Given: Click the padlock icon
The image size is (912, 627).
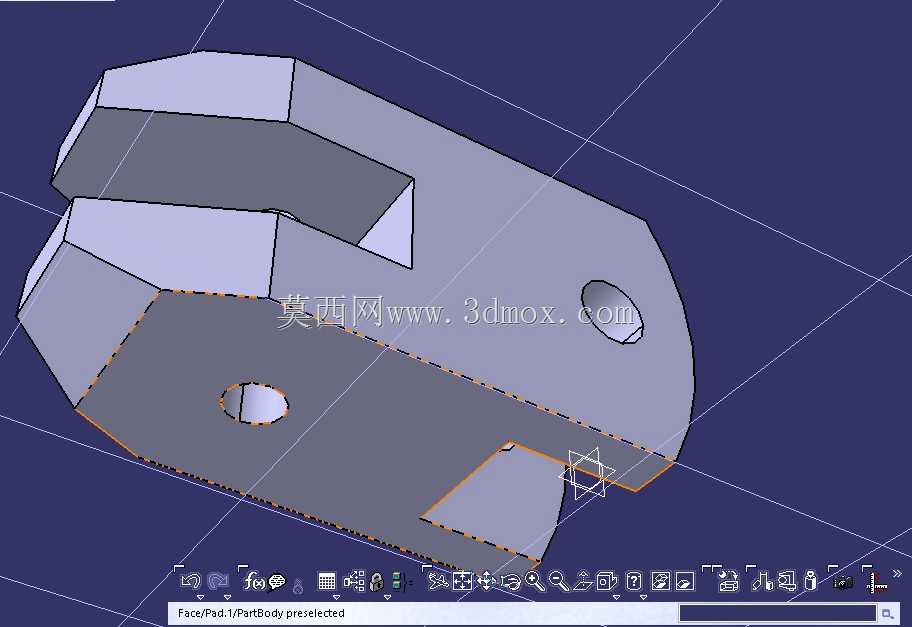Looking at the screenshot, I should coord(376,582).
